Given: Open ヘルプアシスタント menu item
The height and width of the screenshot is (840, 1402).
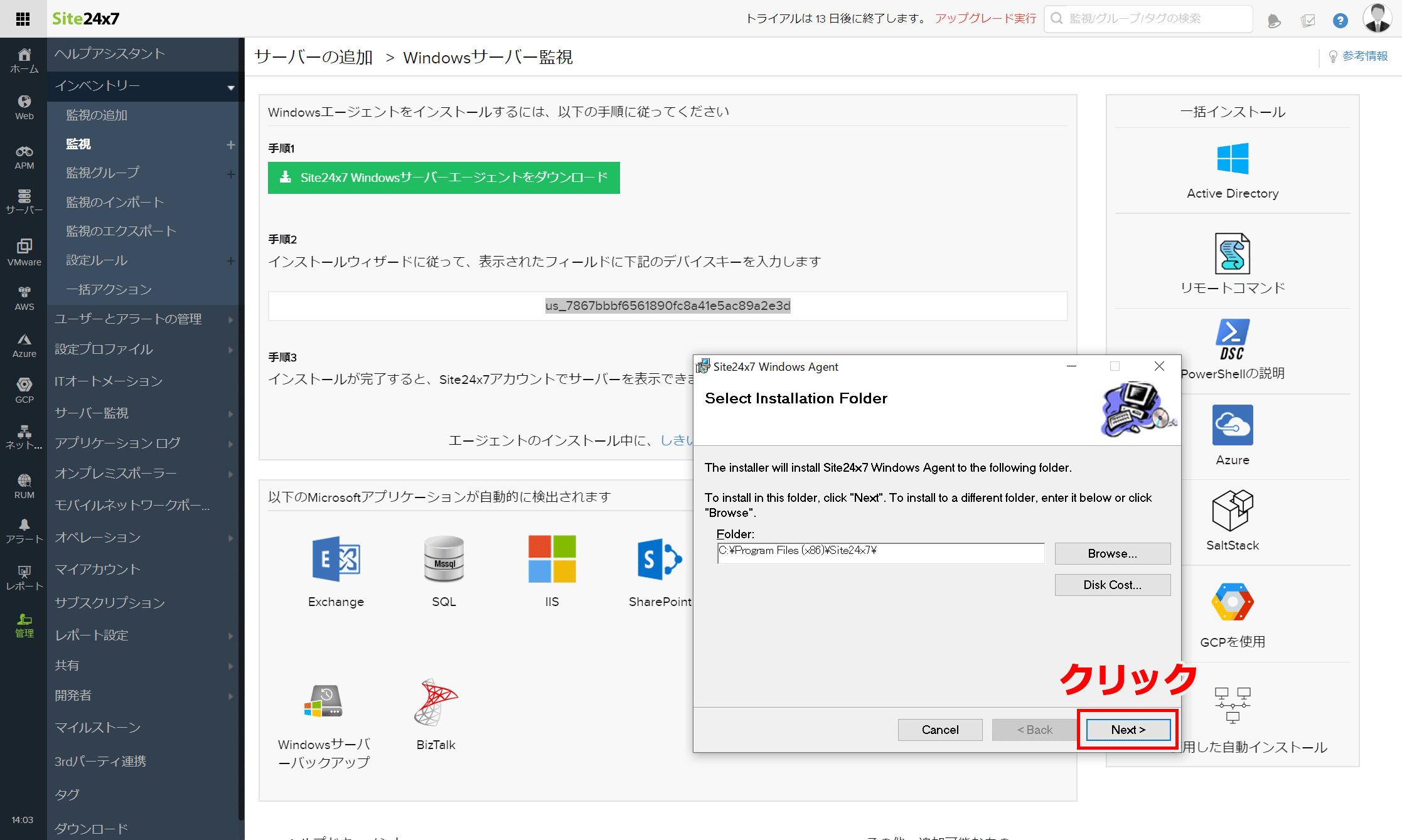Looking at the screenshot, I should [x=109, y=53].
